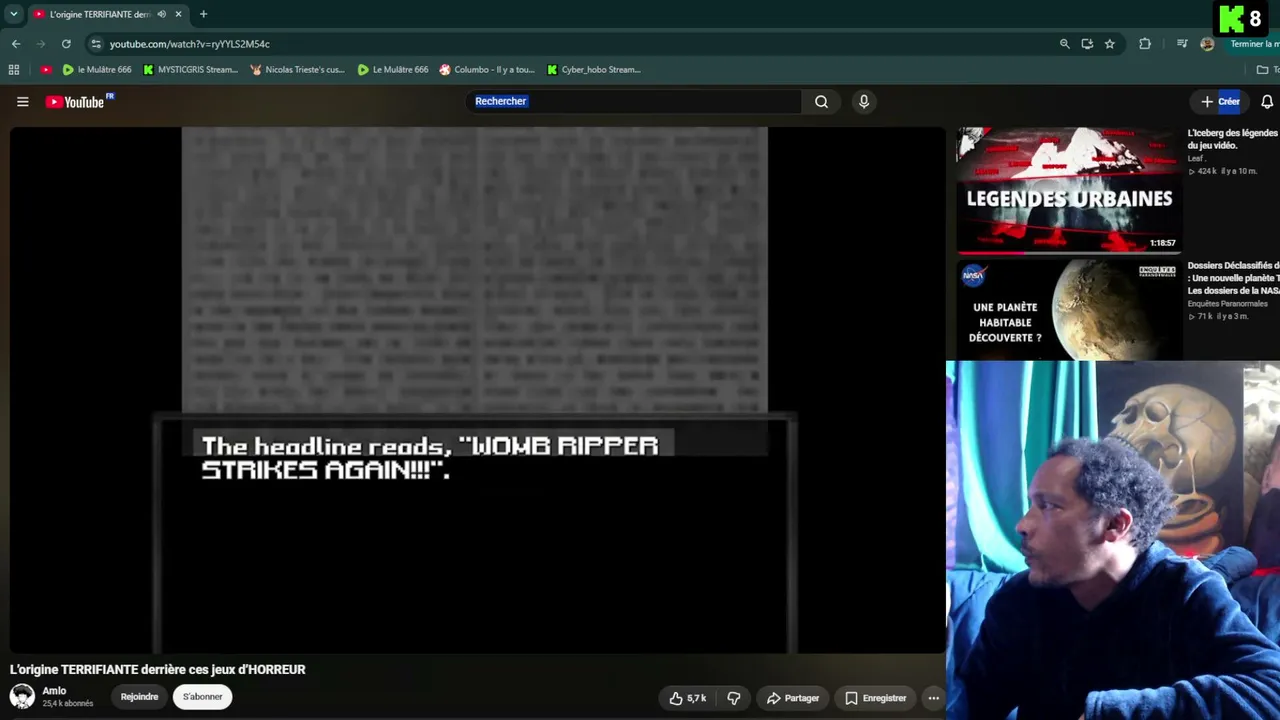Open the 'Enquêtes Paranormales' channel name

1227,304
